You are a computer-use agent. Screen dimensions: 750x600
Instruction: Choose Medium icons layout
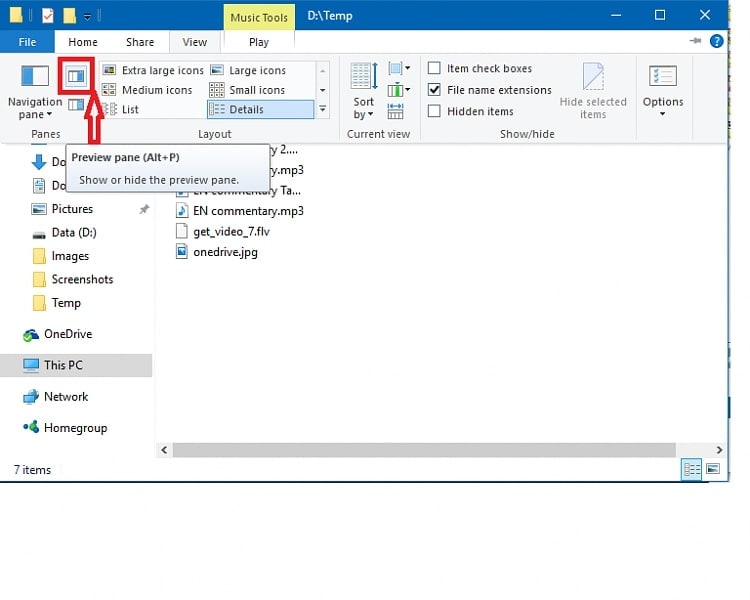tap(147, 90)
